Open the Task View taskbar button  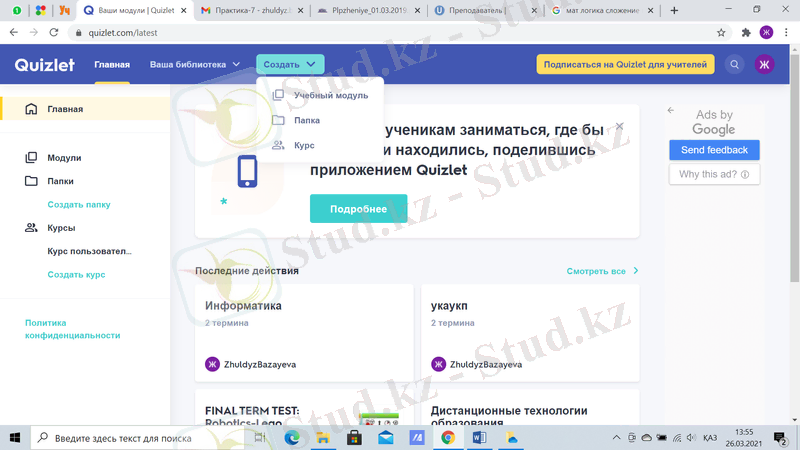260,438
